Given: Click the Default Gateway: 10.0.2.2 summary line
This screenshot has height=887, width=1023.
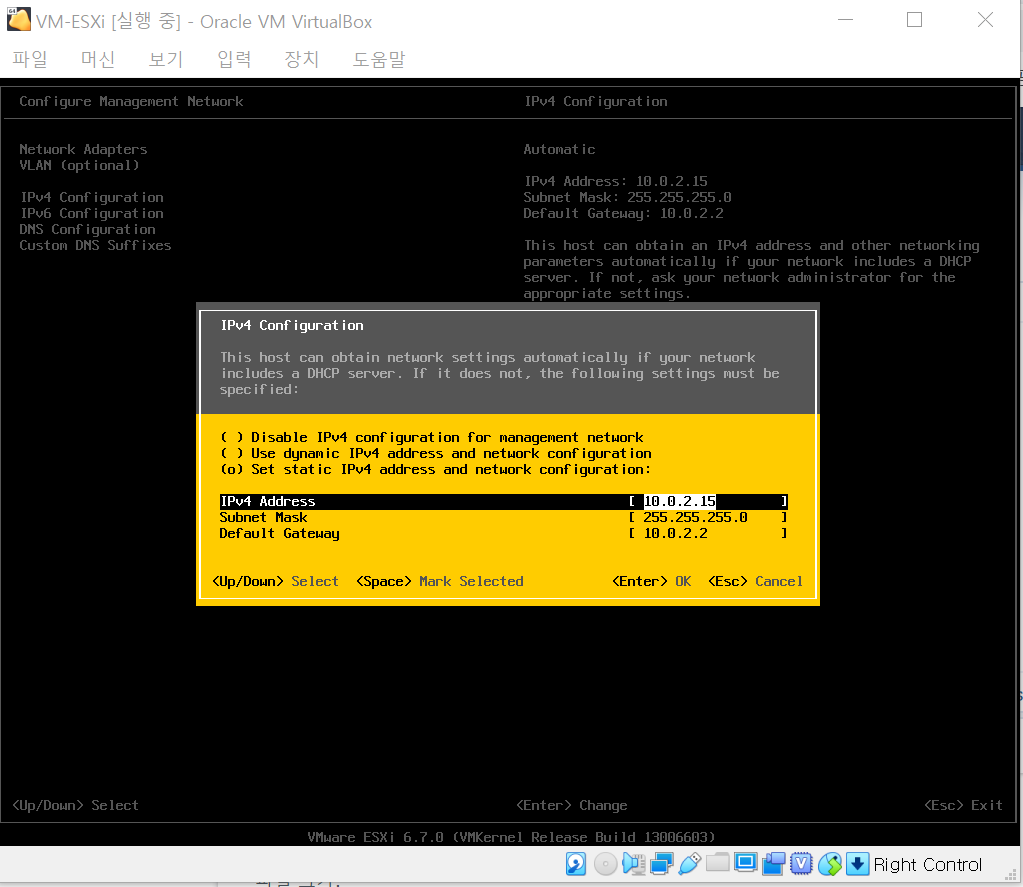Looking at the screenshot, I should point(623,213).
